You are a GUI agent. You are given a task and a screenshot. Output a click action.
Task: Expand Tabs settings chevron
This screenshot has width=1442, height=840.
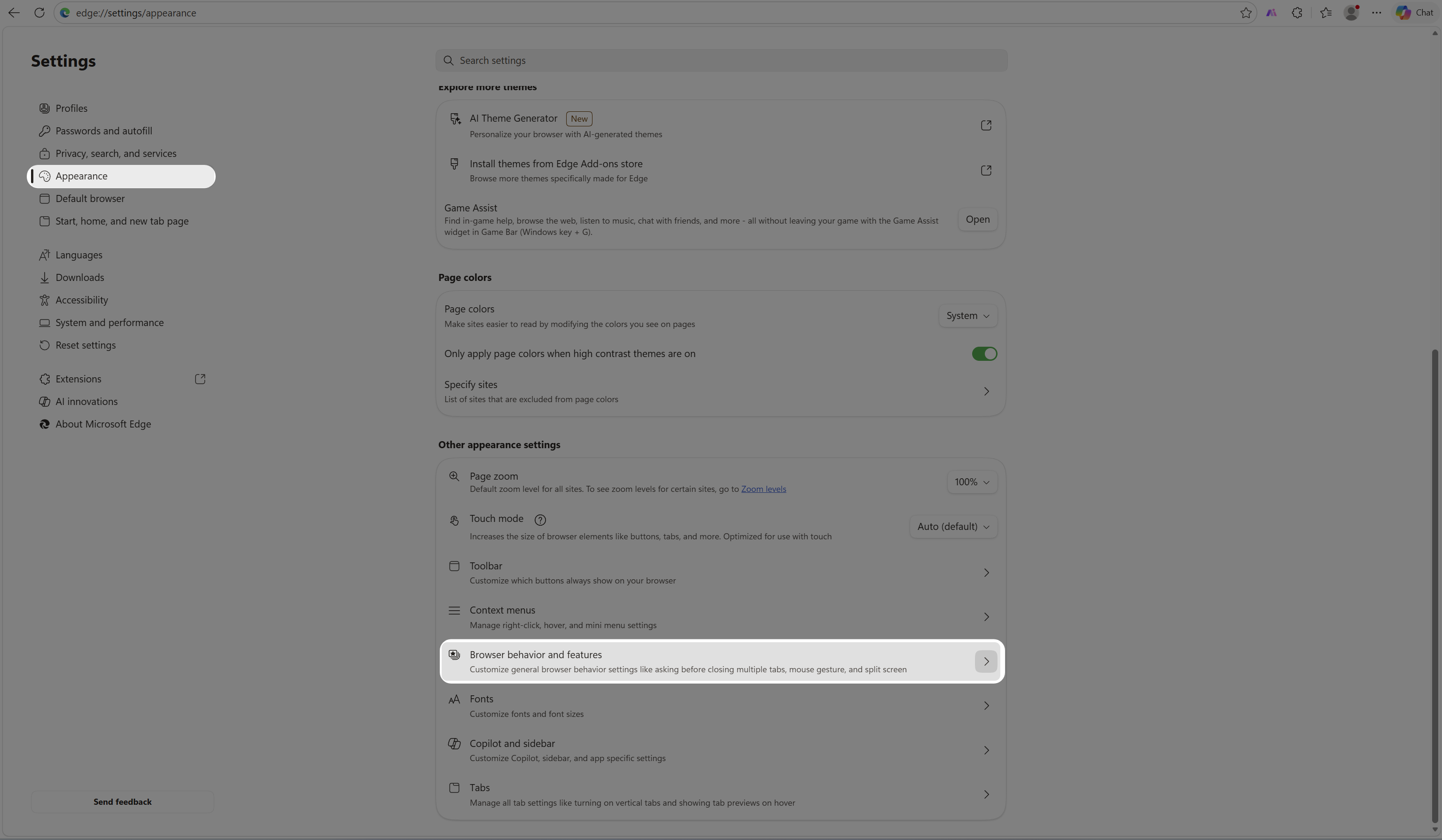986,795
